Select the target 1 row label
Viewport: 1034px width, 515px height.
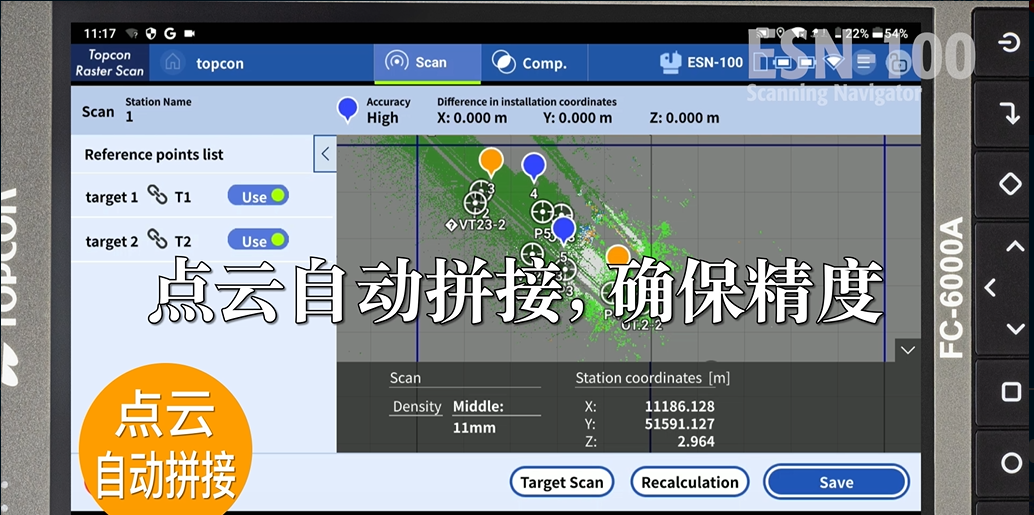coord(111,197)
